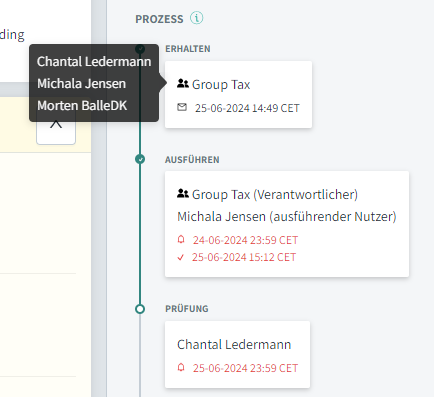Click the info icon next to PROZESS
The width and height of the screenshot is (434, 397).
(197, 18)
